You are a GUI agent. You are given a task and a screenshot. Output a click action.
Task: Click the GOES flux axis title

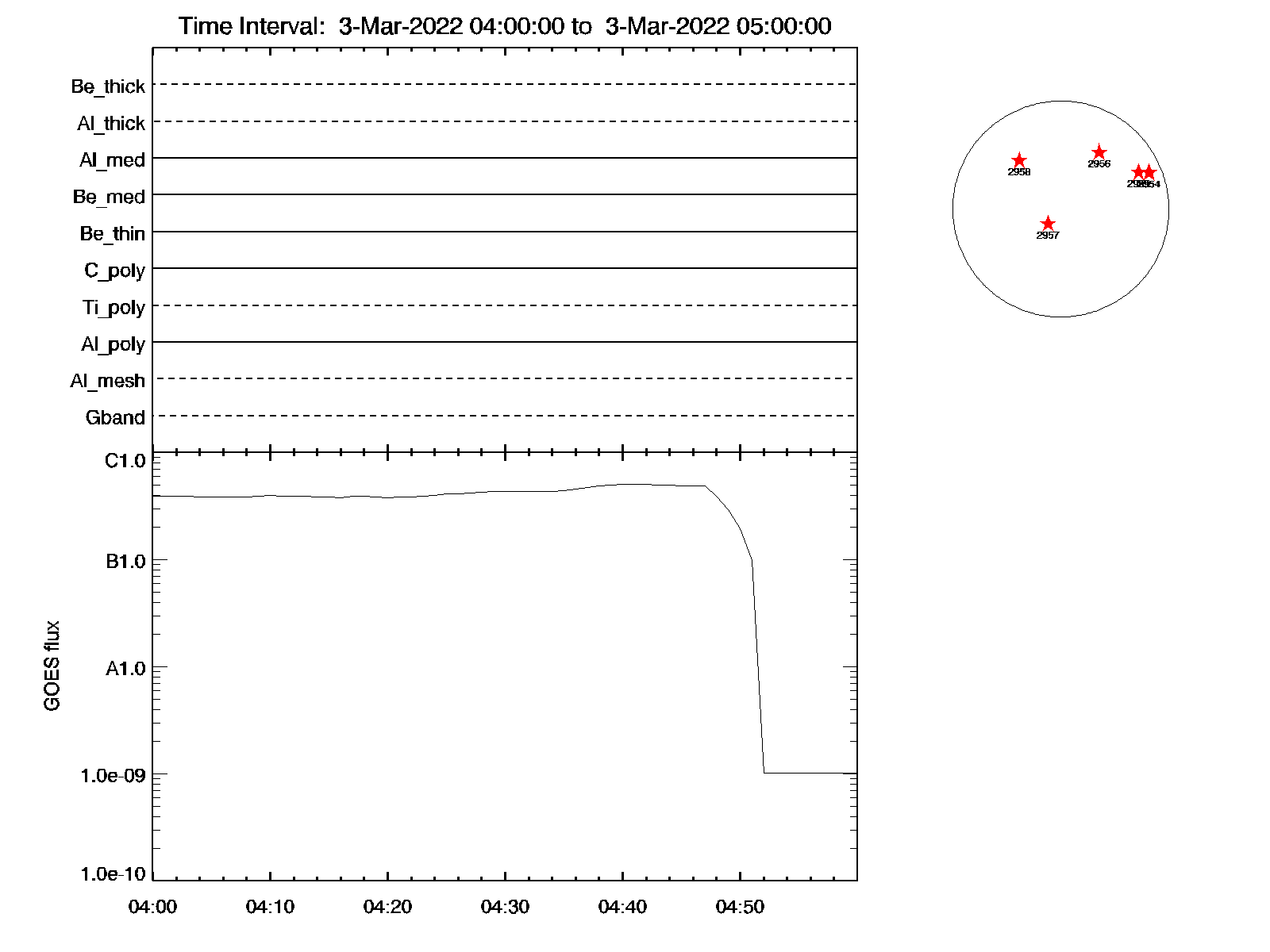pyautogui.click(x=52, y=666)
